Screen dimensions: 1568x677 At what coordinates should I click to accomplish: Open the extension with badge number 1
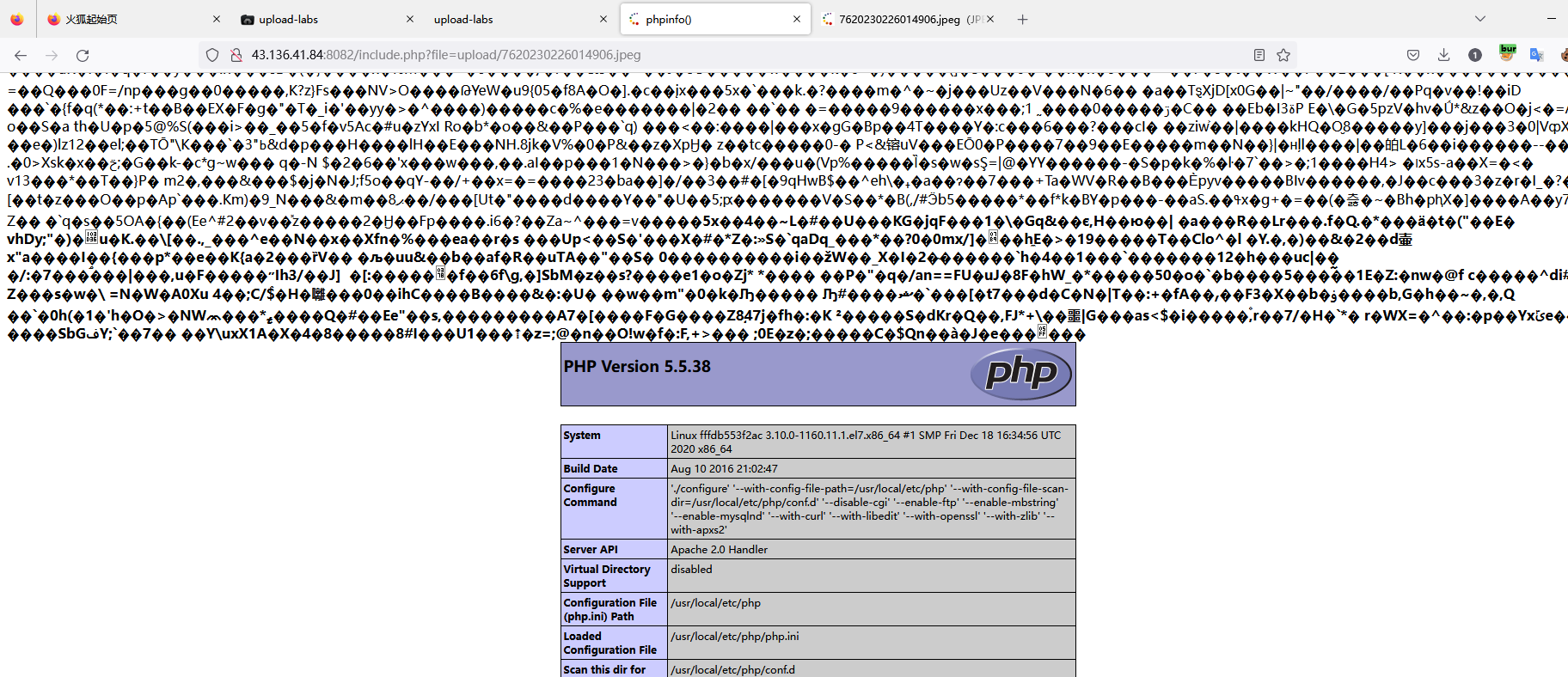(x=1475, y=55)
